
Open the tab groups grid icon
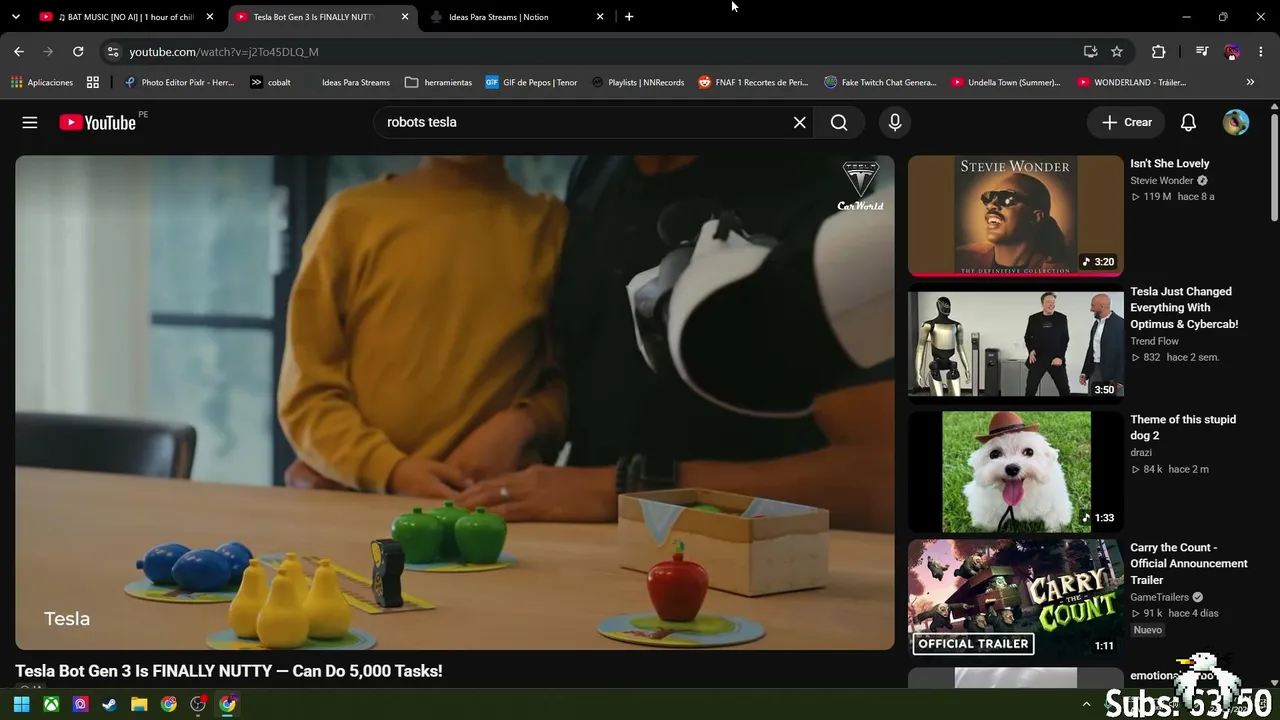(x=93, y=82)
